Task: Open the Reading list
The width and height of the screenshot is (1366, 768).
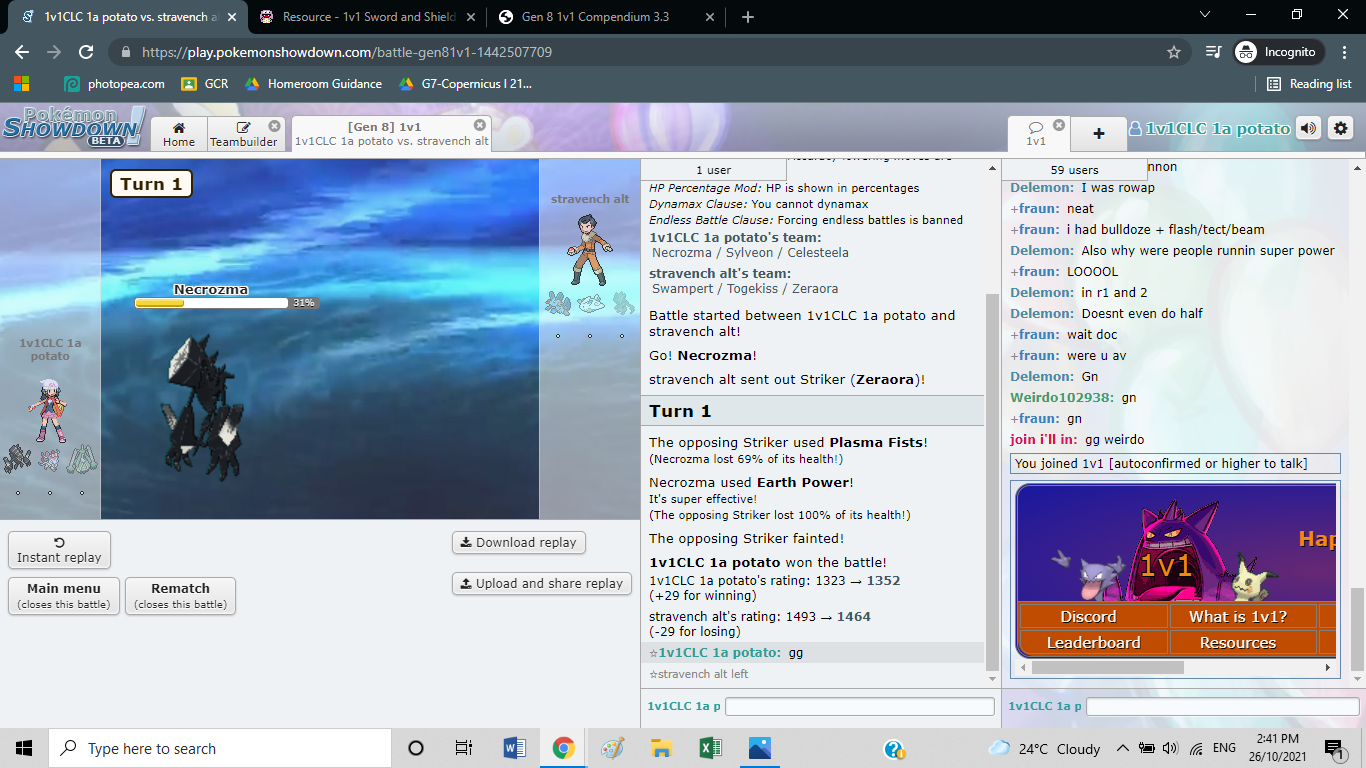Action: [1309, 84]
